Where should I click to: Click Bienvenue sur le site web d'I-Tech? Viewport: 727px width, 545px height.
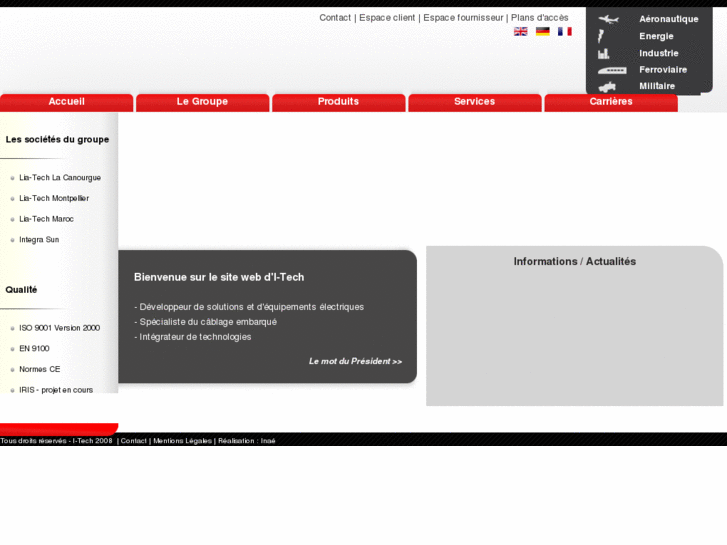(x=219, y=277)
